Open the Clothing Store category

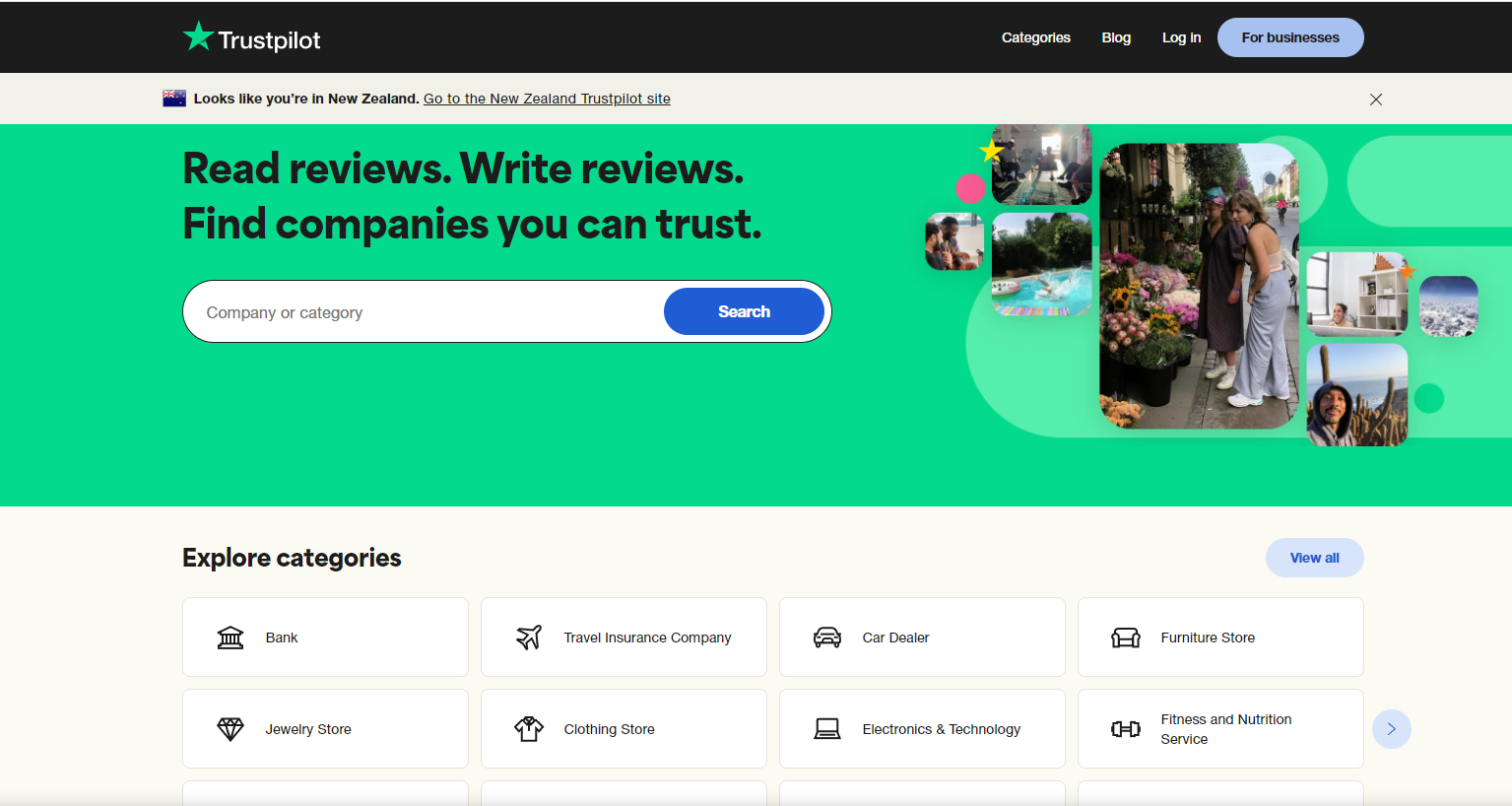624,729
